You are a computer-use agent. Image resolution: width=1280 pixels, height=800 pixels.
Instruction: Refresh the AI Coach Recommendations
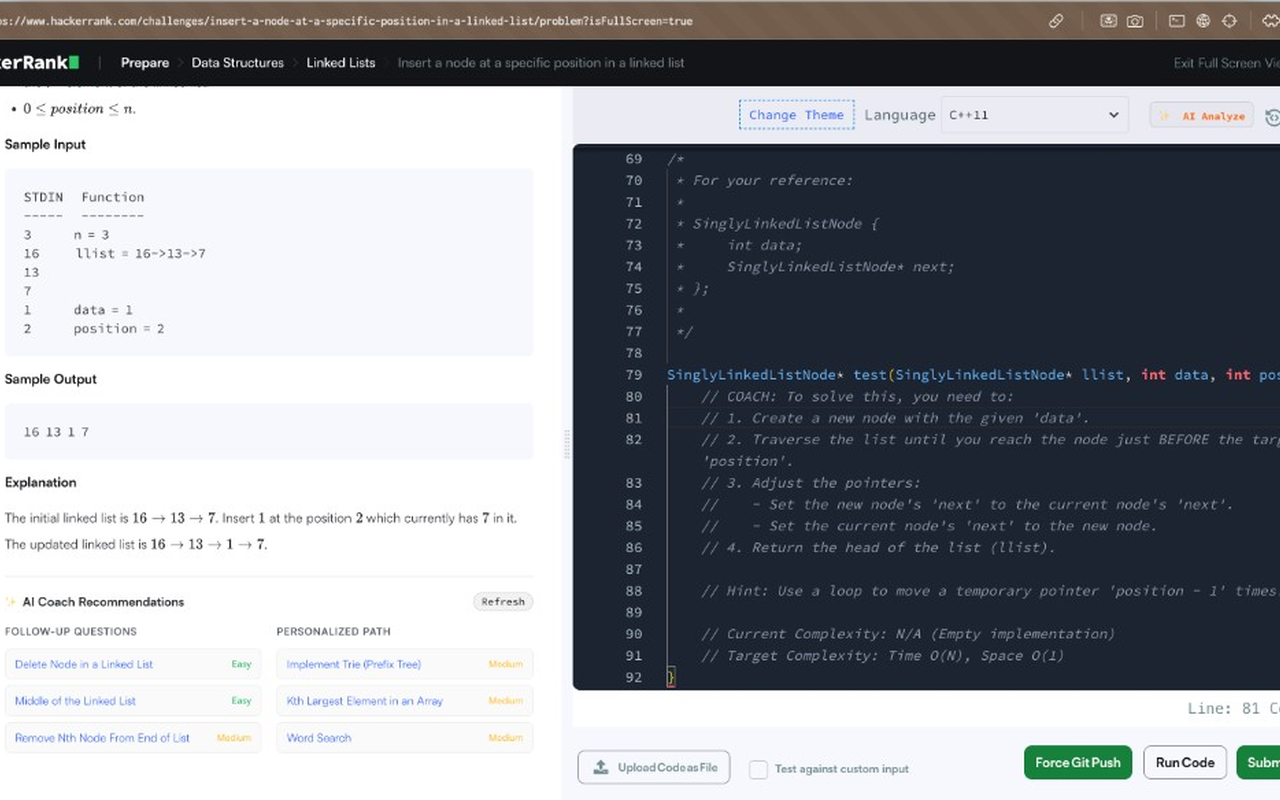pos(503,602)
